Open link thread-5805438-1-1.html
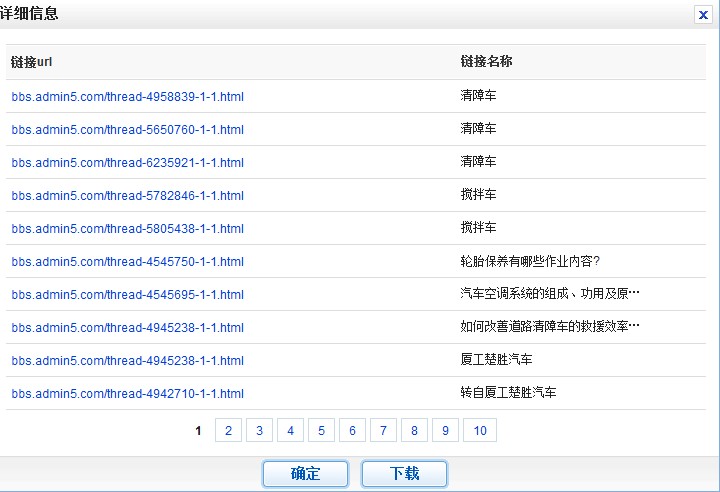This screenshot has width=720, height=492. pos(128,229)
